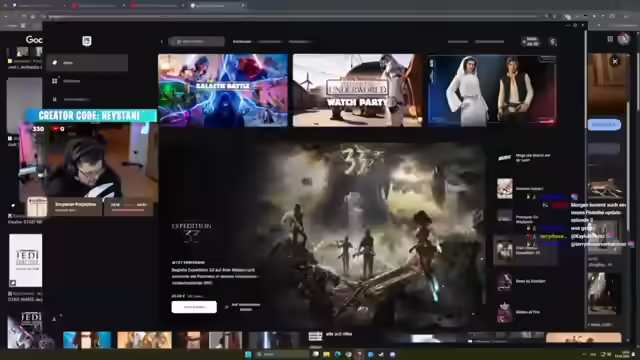Click the launcher store search field
This screenshot has width=640, height=360.
coord(196,42)
